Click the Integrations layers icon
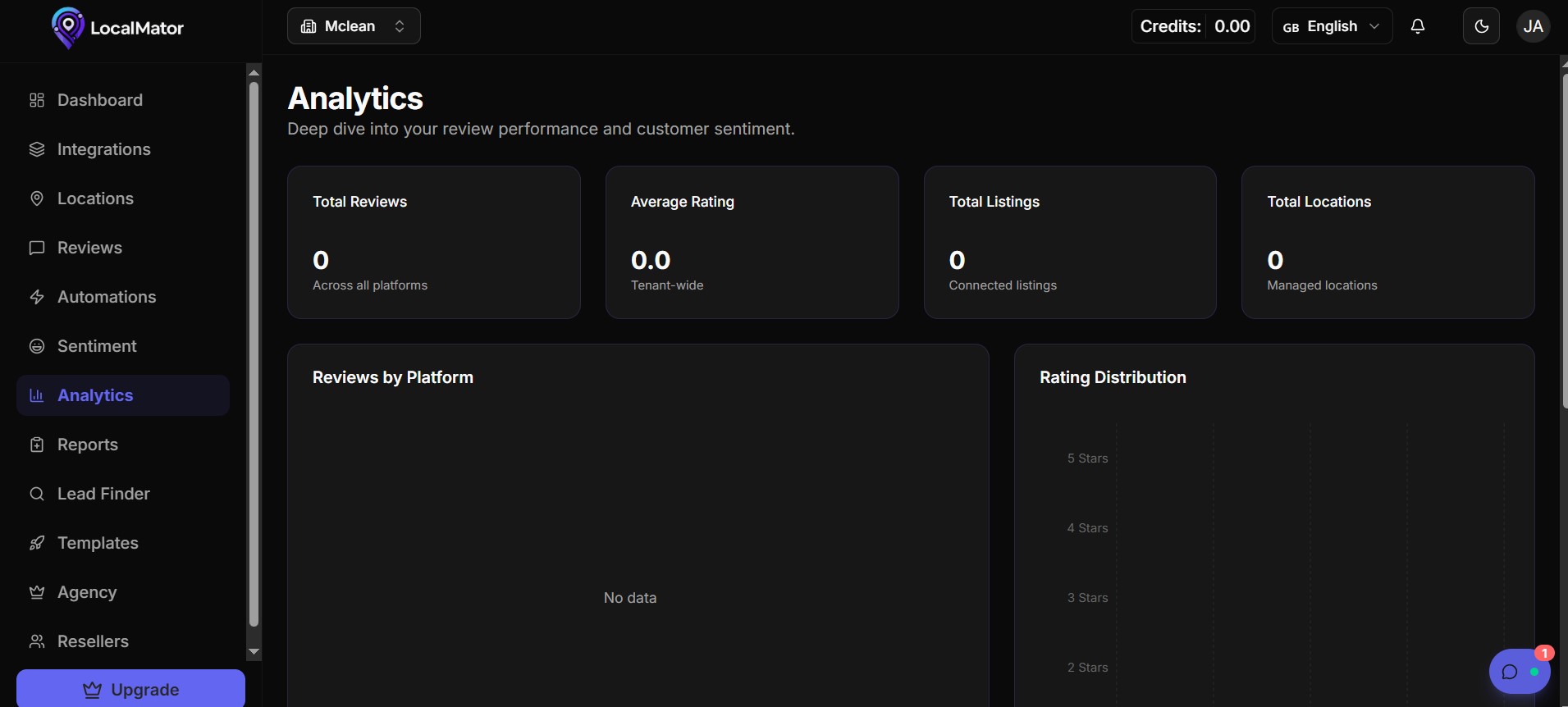Viewport: 1568px width, 707px height. pos(37,149)
